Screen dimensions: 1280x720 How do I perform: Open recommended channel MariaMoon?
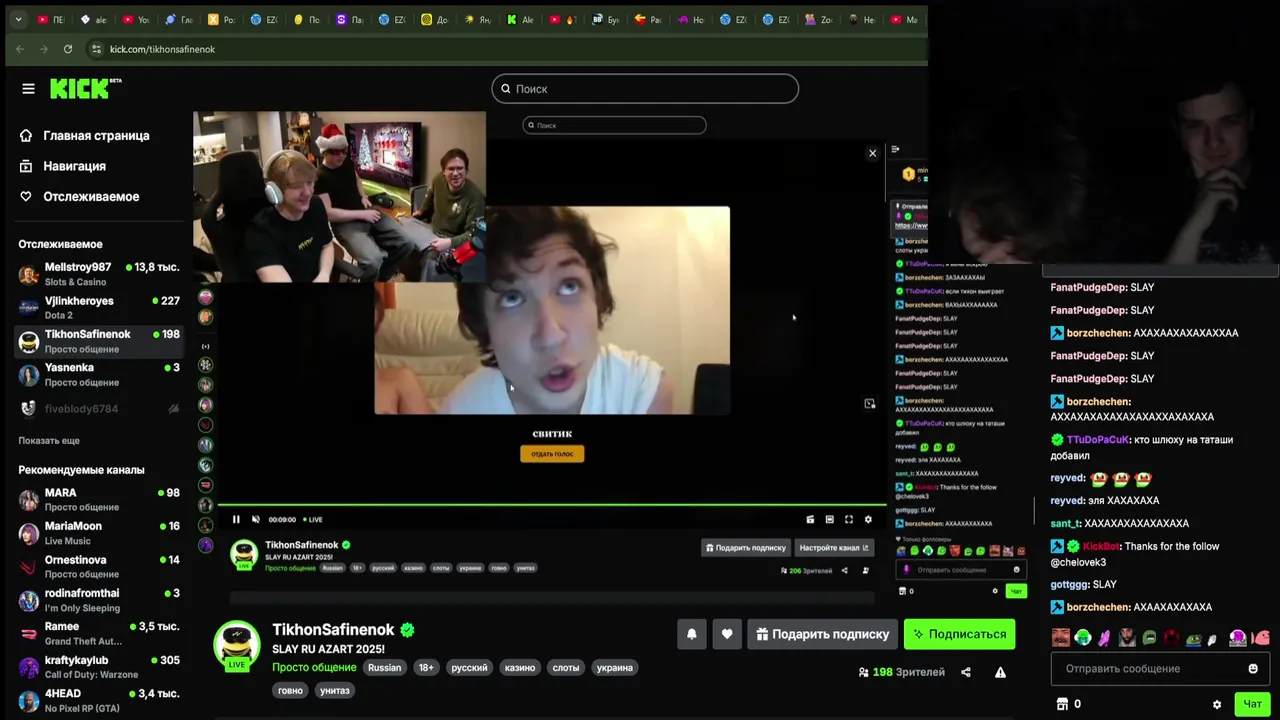point(98,533)
